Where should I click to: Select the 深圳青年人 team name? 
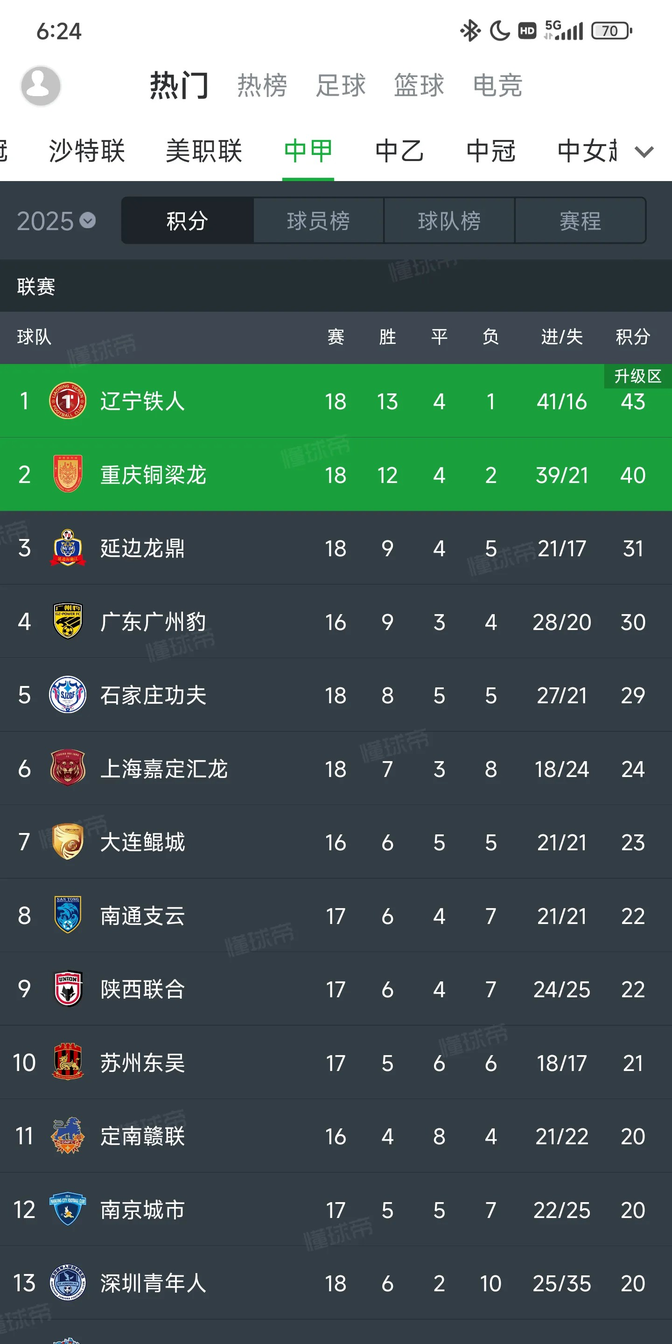154,1283
